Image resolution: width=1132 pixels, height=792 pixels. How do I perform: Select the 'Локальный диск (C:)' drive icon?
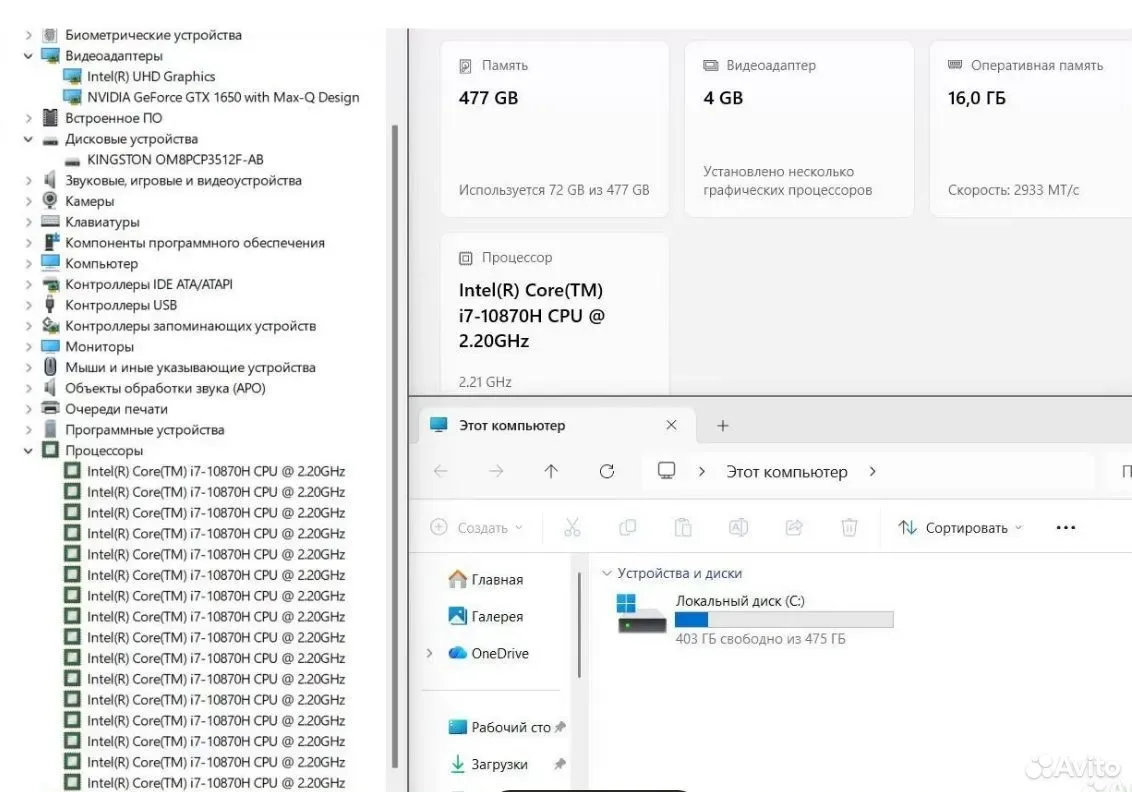click(641, 614)
